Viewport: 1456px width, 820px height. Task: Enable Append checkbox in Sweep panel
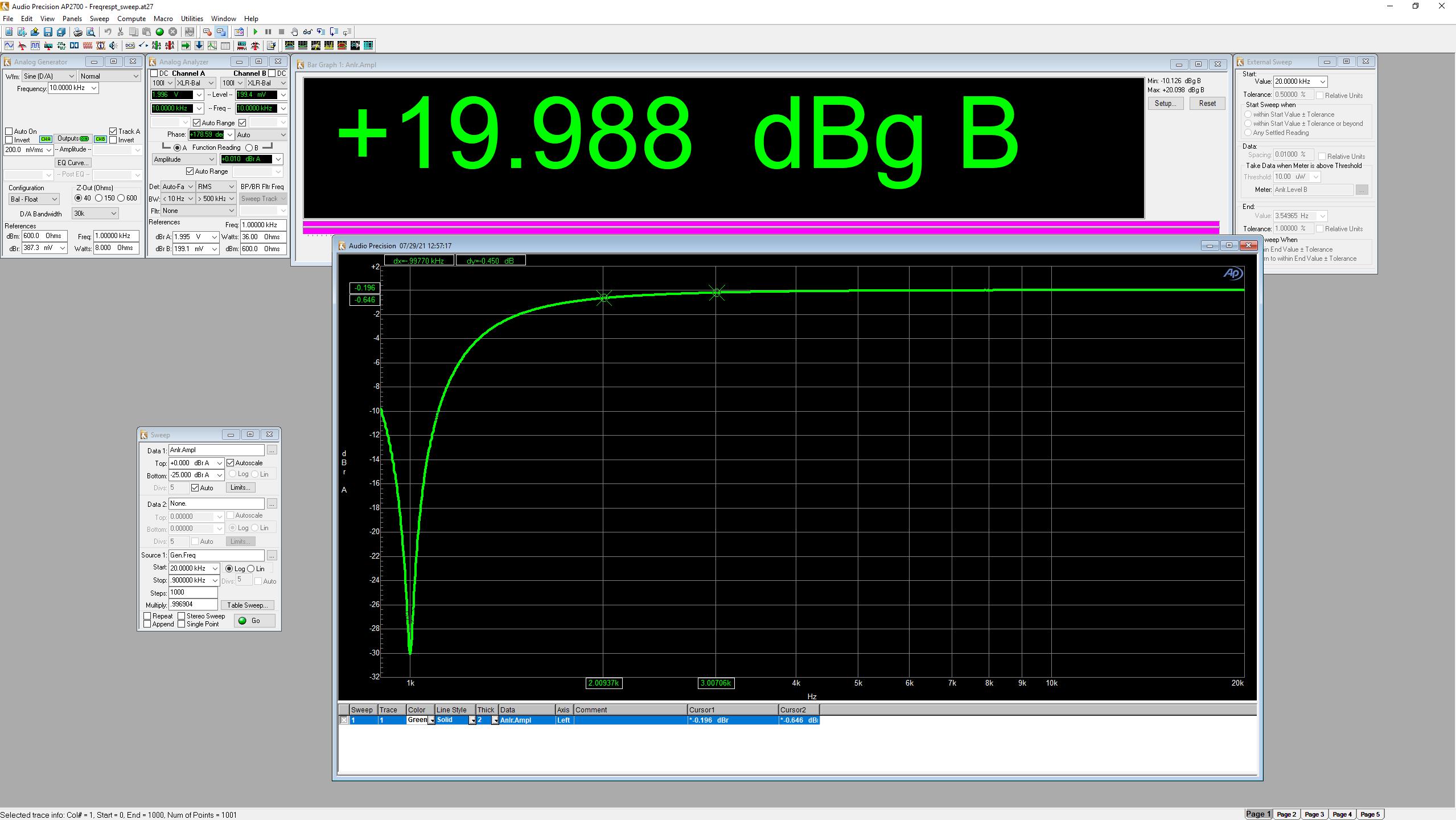click(x=147, y=624)
